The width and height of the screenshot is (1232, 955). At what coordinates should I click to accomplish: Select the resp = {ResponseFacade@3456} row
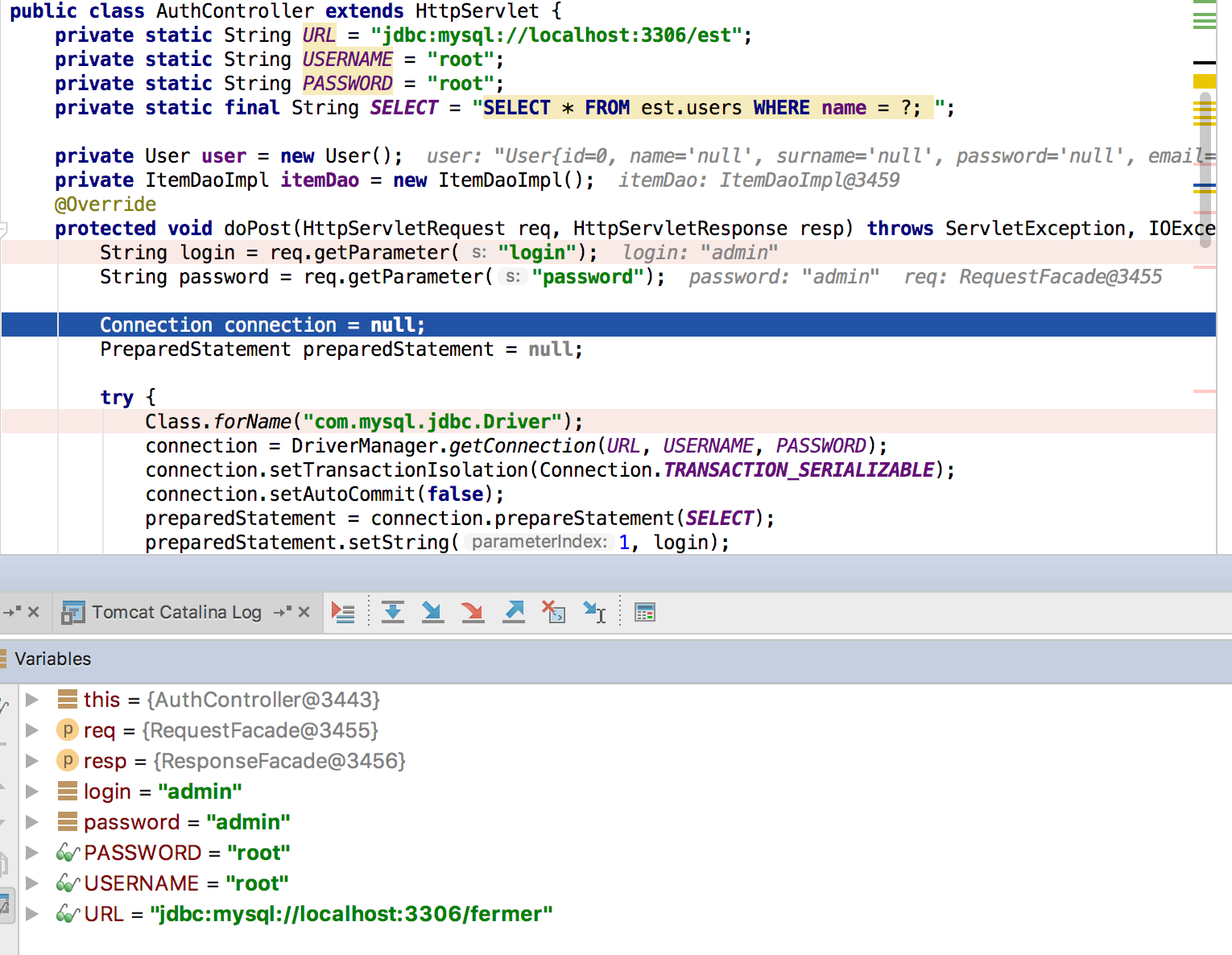click(x=625, y=760)
